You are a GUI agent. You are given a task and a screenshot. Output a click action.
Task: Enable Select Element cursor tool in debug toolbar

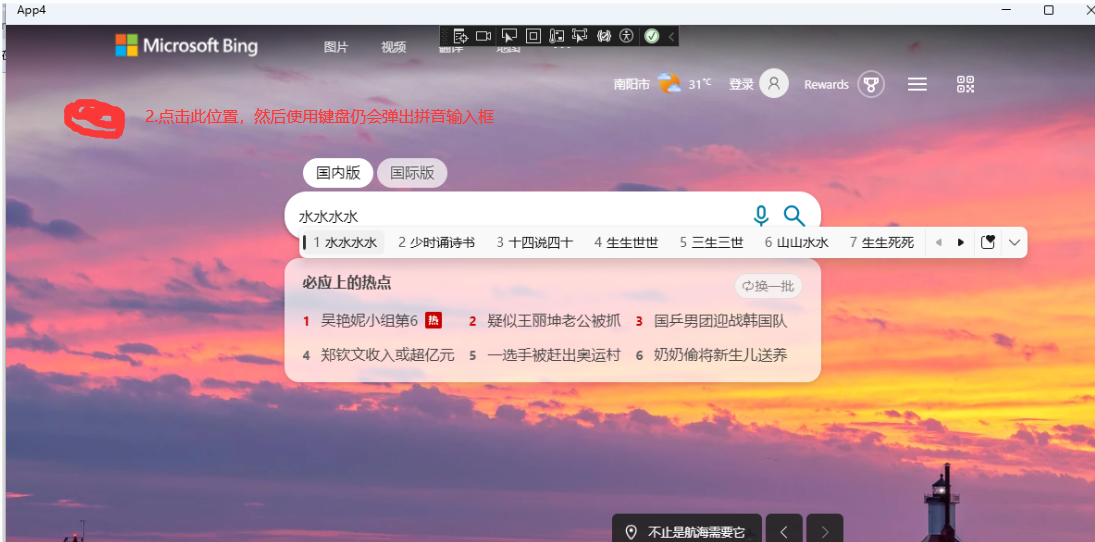pos(509,36)
